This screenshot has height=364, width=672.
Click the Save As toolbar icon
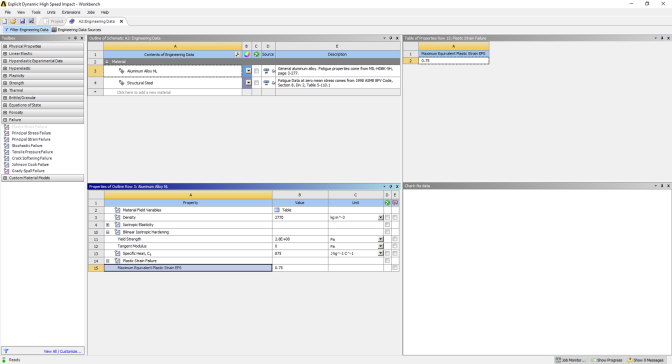click(x=31, y=21)
